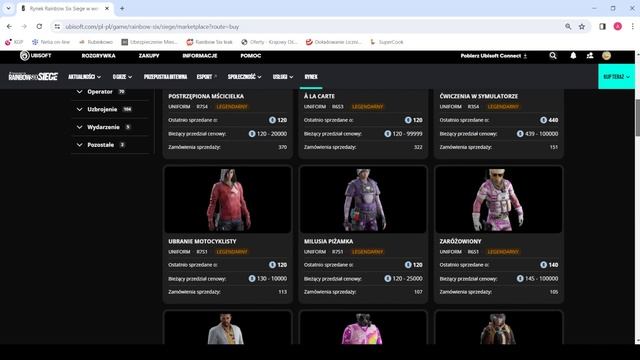Open the friends icon in Ubisoft header
The height and width of the screenshot is (360, 640).
pos(590,56)
